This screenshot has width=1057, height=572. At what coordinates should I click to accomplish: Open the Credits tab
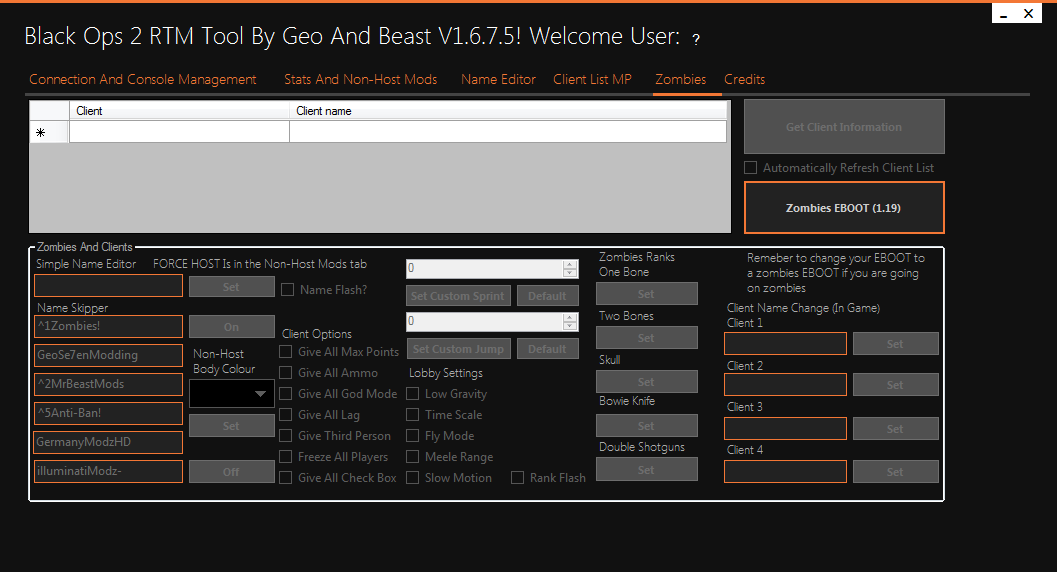(x=744, y=80)
